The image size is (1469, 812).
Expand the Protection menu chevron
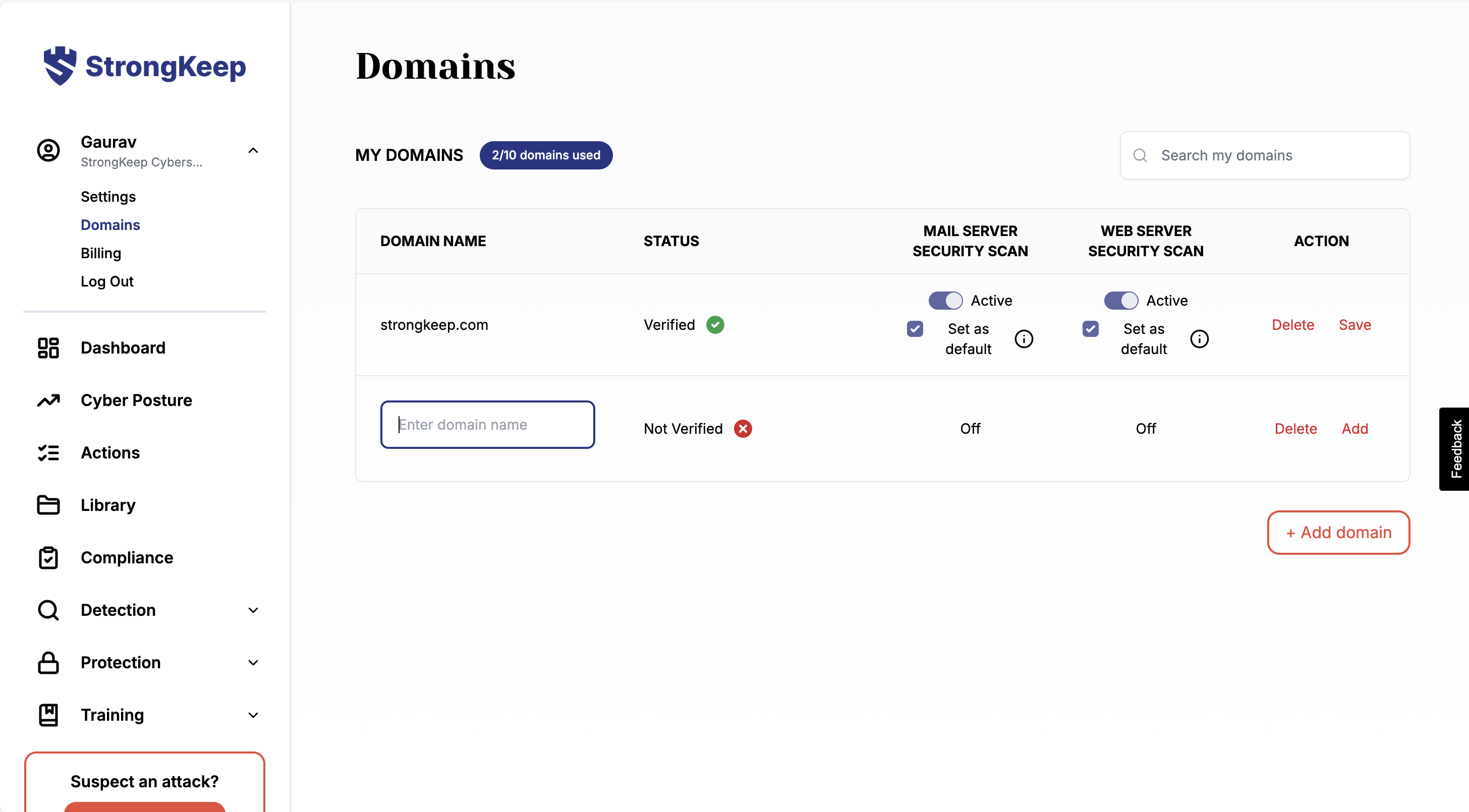pos(253,663)
